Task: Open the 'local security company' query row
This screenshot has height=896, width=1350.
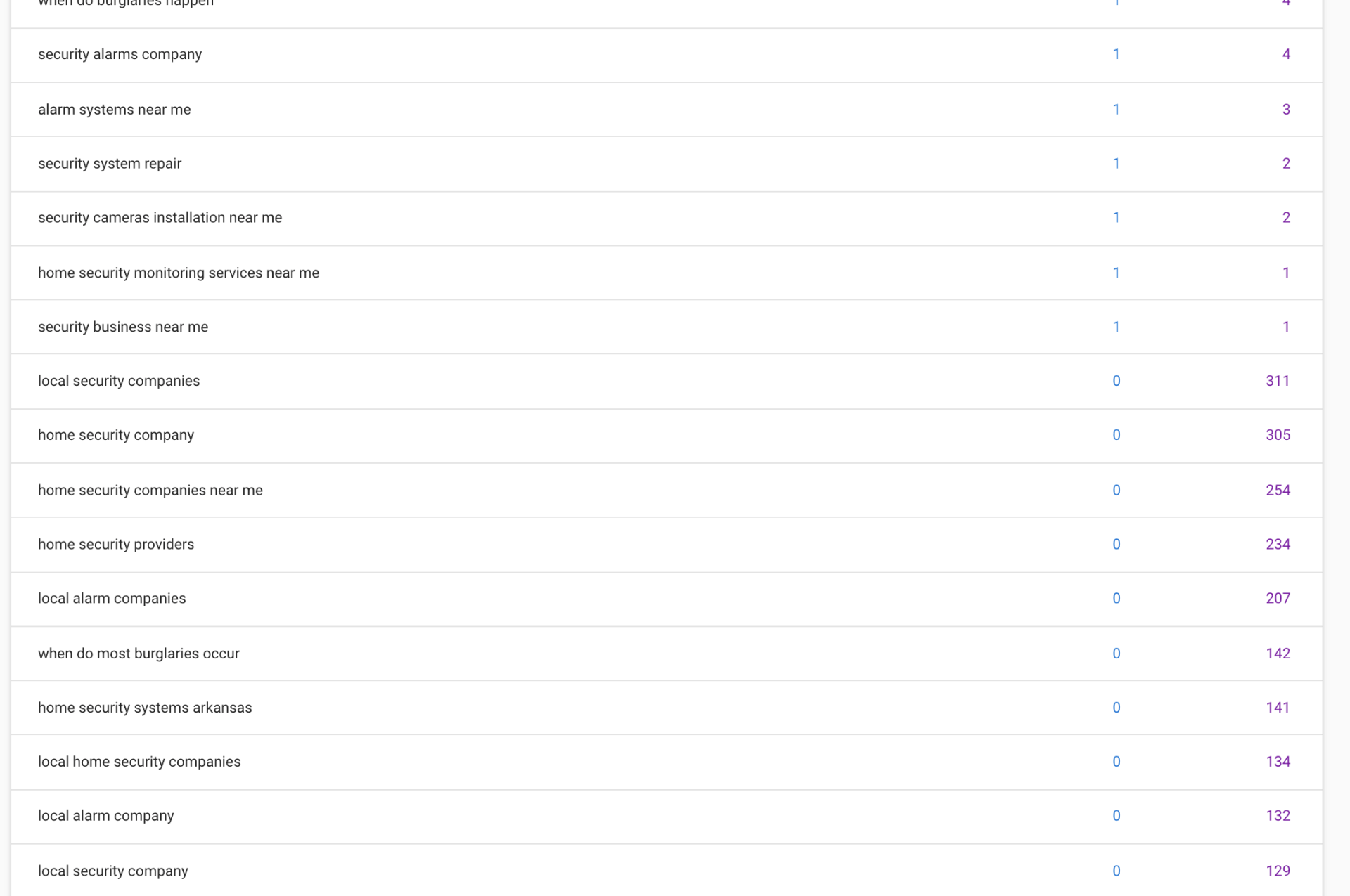Action: click(113, 871)
